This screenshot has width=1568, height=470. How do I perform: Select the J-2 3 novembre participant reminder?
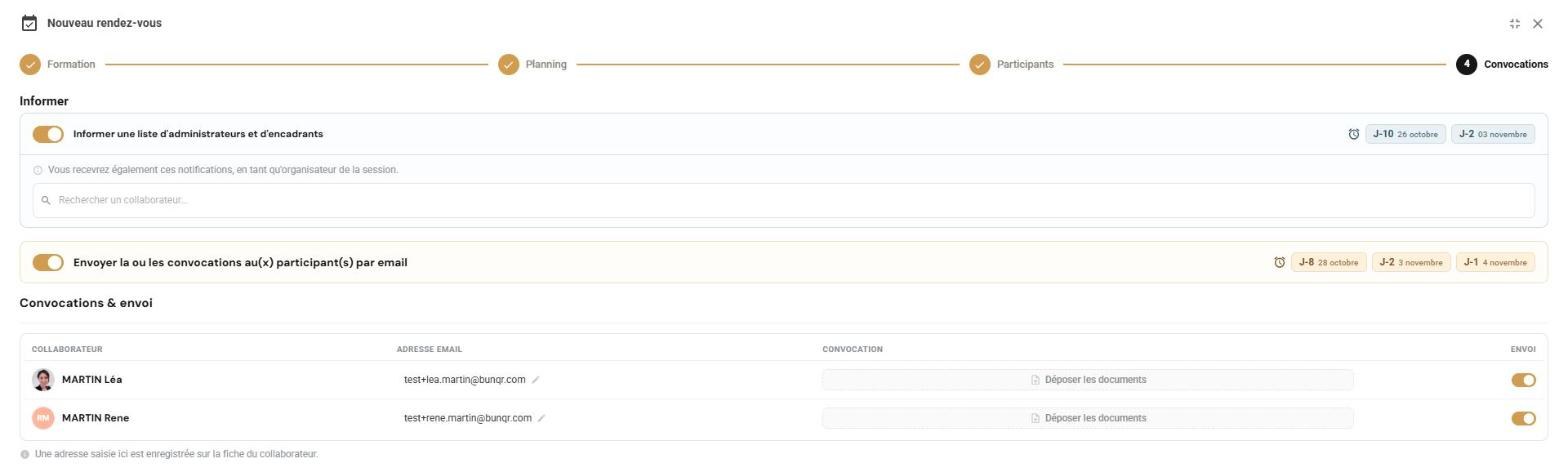click(1411, 262)
